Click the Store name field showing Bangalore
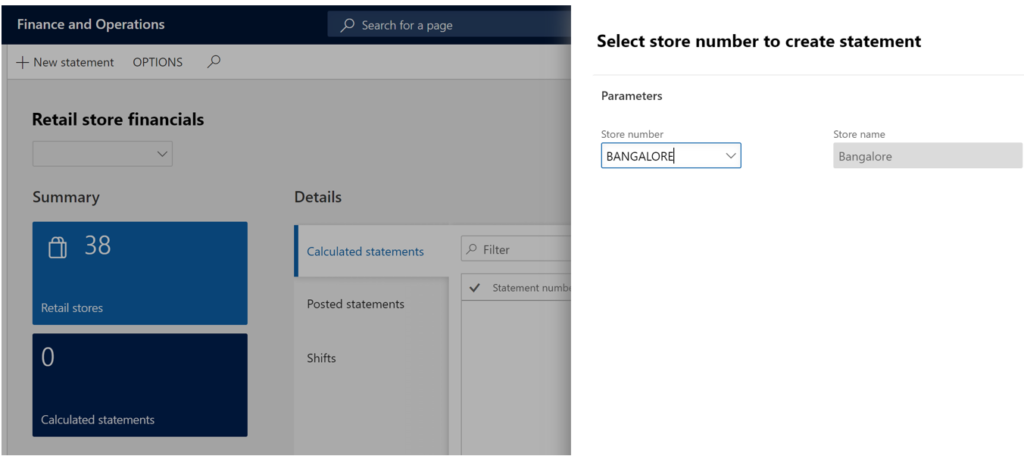The width and height of the screenshot is (1024, 456). 927,156
